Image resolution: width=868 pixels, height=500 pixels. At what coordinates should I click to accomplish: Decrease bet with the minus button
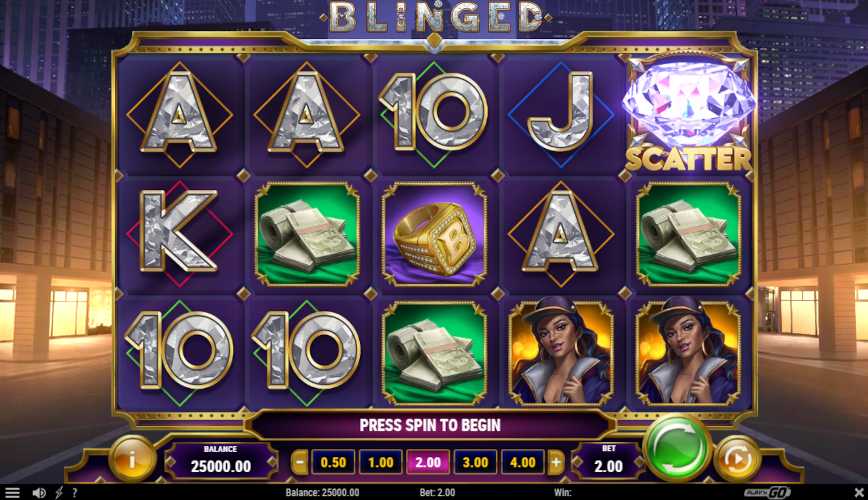(x=299, y=462)
